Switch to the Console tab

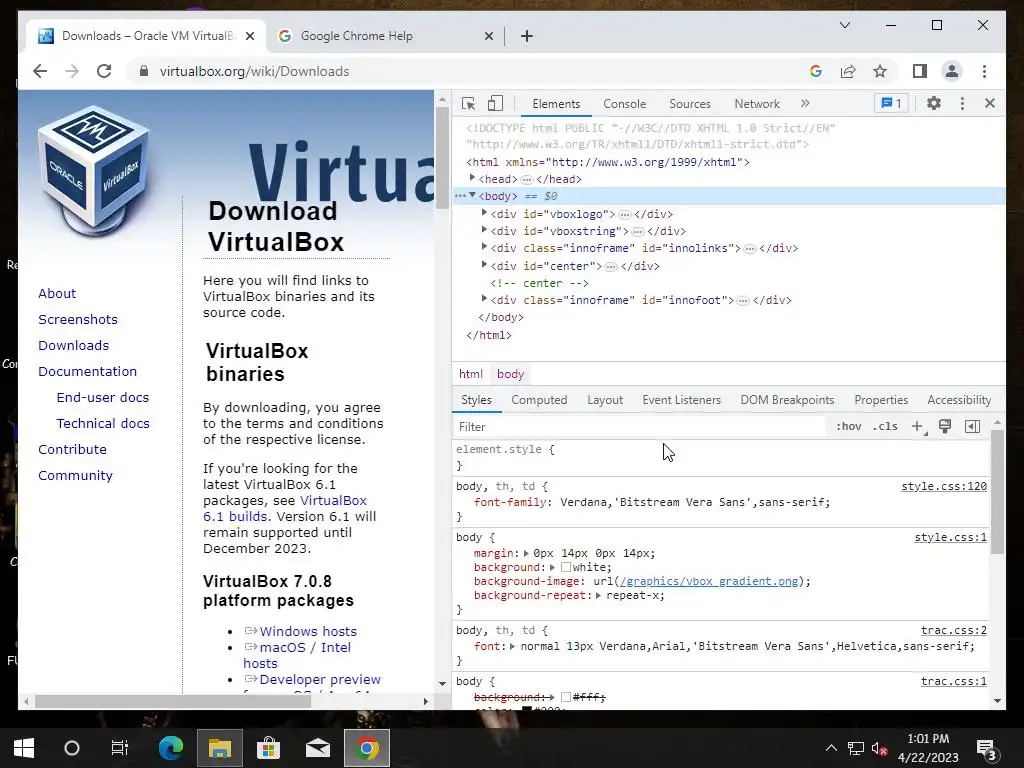pos(624,104)
